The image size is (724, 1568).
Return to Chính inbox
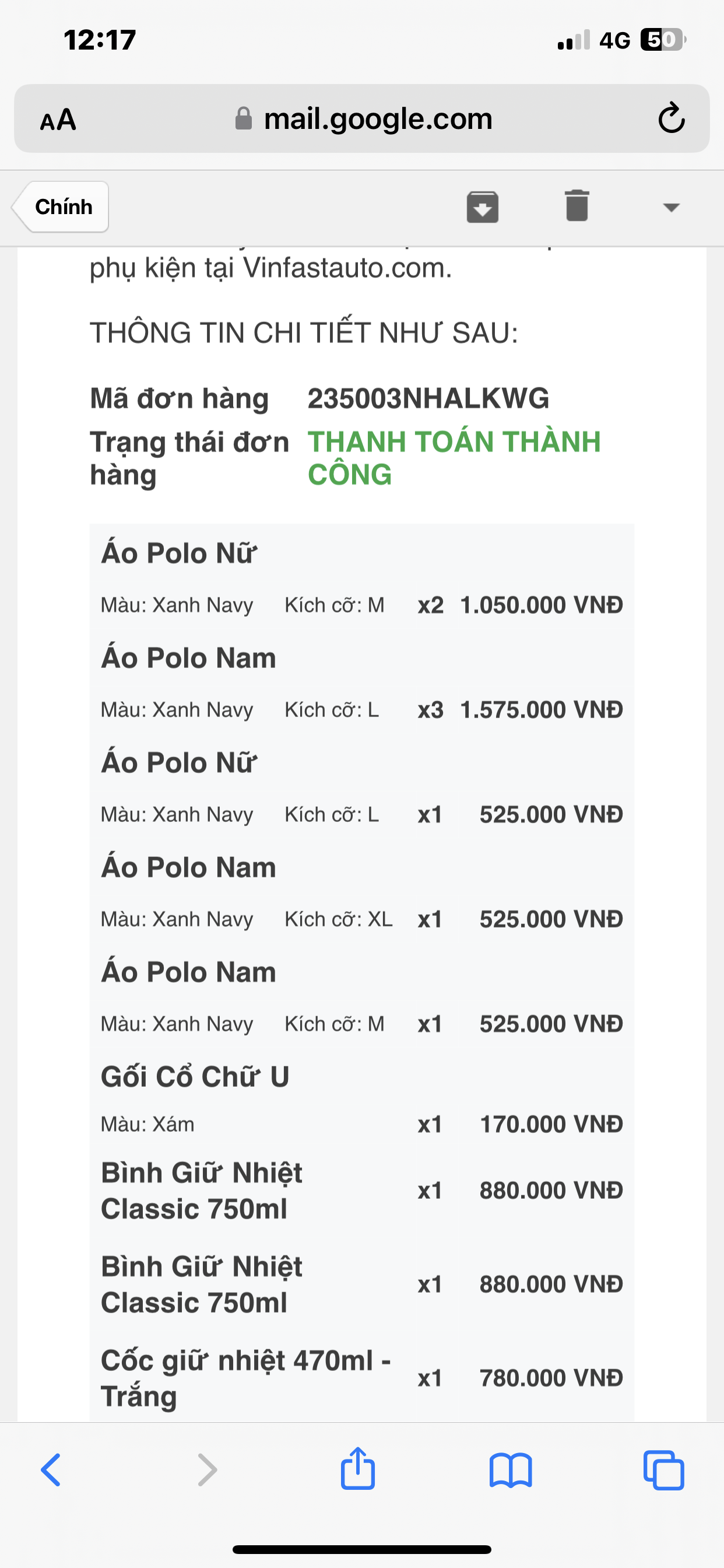pos(61,207)
